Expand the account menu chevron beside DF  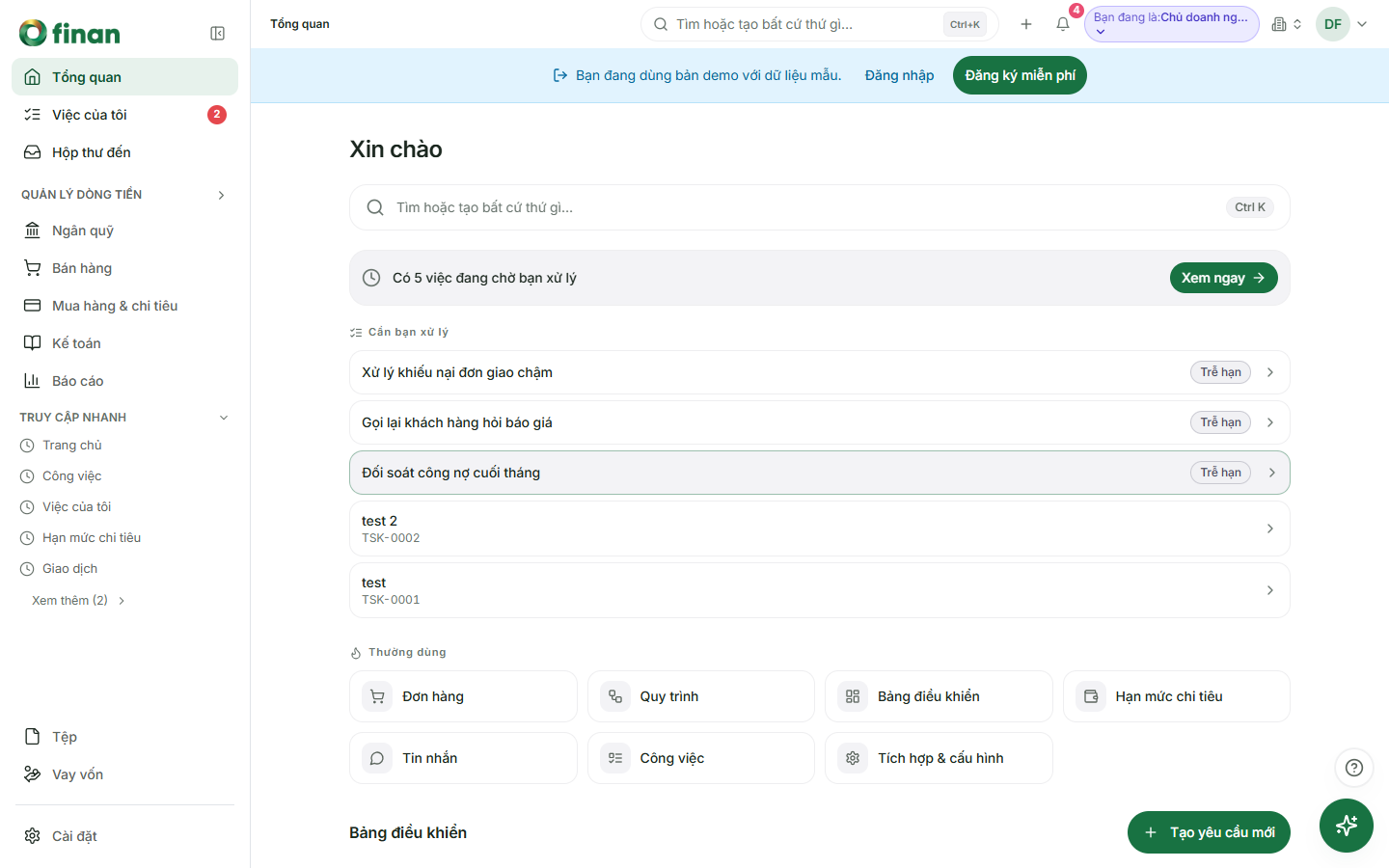click(1362, 24)
